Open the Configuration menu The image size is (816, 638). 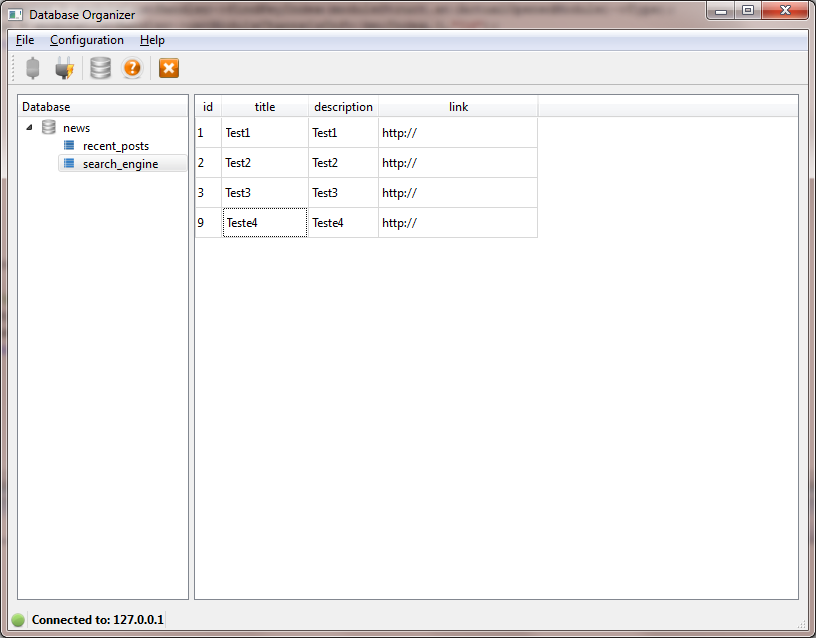(x=87, y=40)
